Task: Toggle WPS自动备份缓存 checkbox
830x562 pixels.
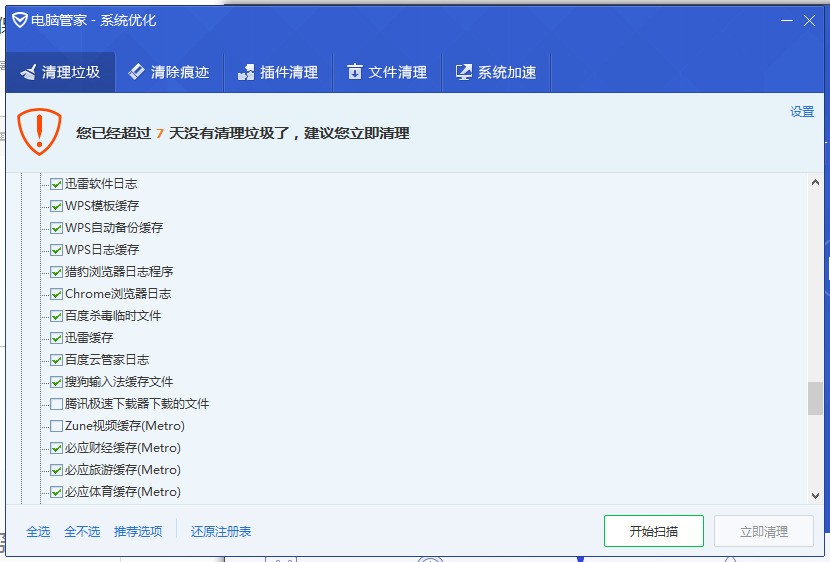Action: [56, 228]
